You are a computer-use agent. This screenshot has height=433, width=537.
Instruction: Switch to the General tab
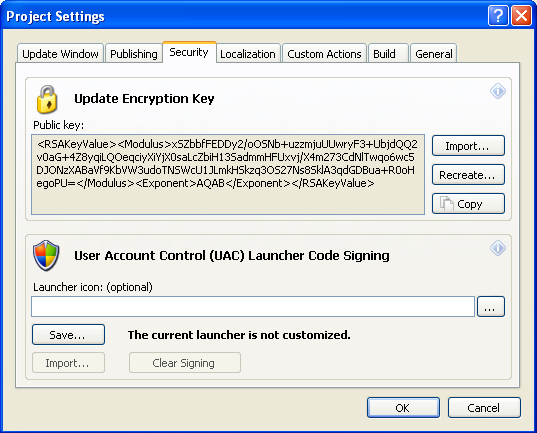coord(434,54)
